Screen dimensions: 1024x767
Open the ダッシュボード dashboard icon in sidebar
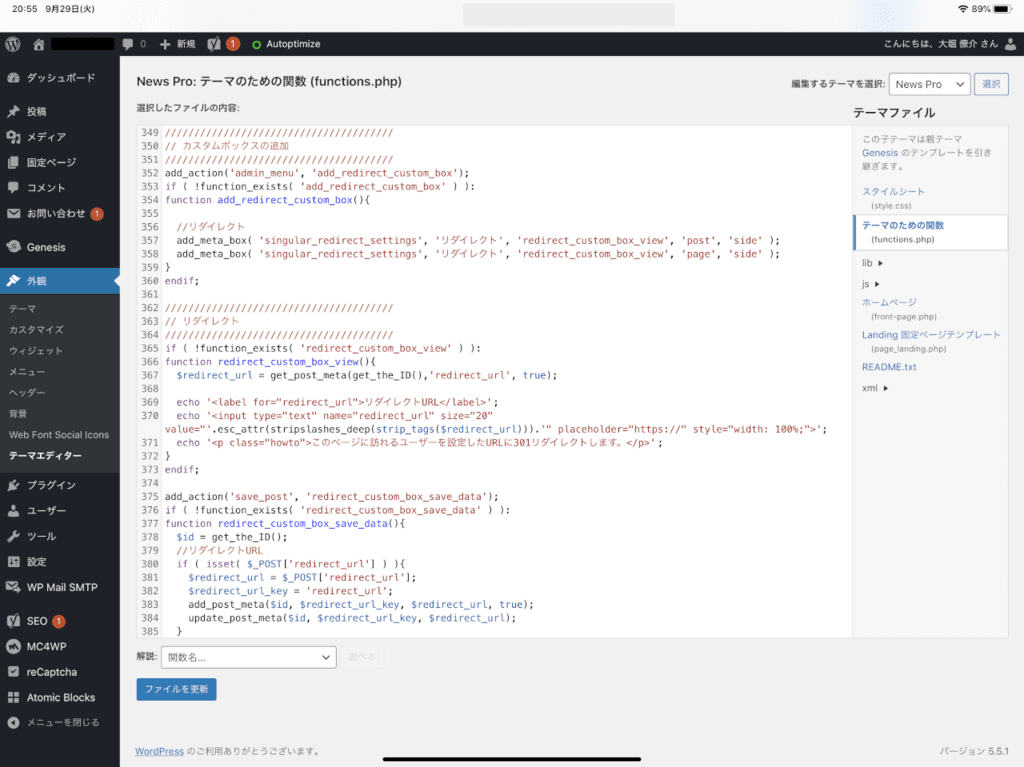click(x=13, y=77)
